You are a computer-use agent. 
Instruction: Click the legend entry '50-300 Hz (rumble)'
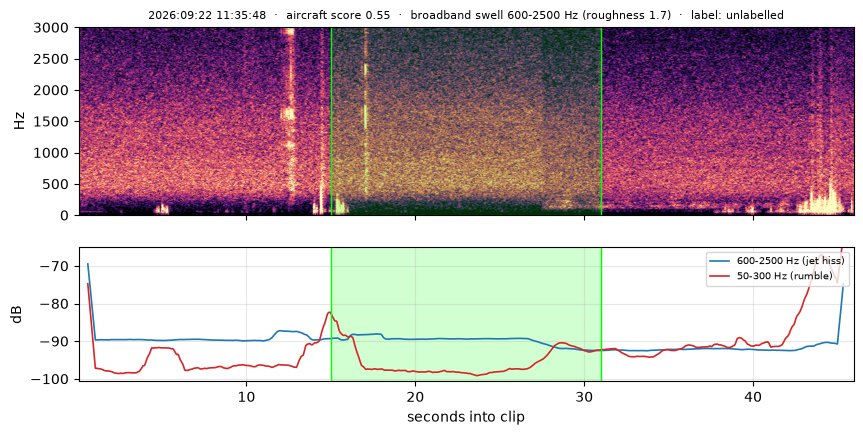click(784, 276)
